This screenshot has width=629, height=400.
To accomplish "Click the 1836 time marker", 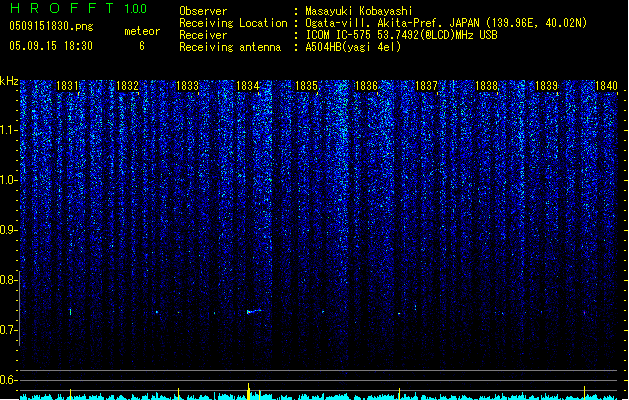I will click(x=366, y=86).
